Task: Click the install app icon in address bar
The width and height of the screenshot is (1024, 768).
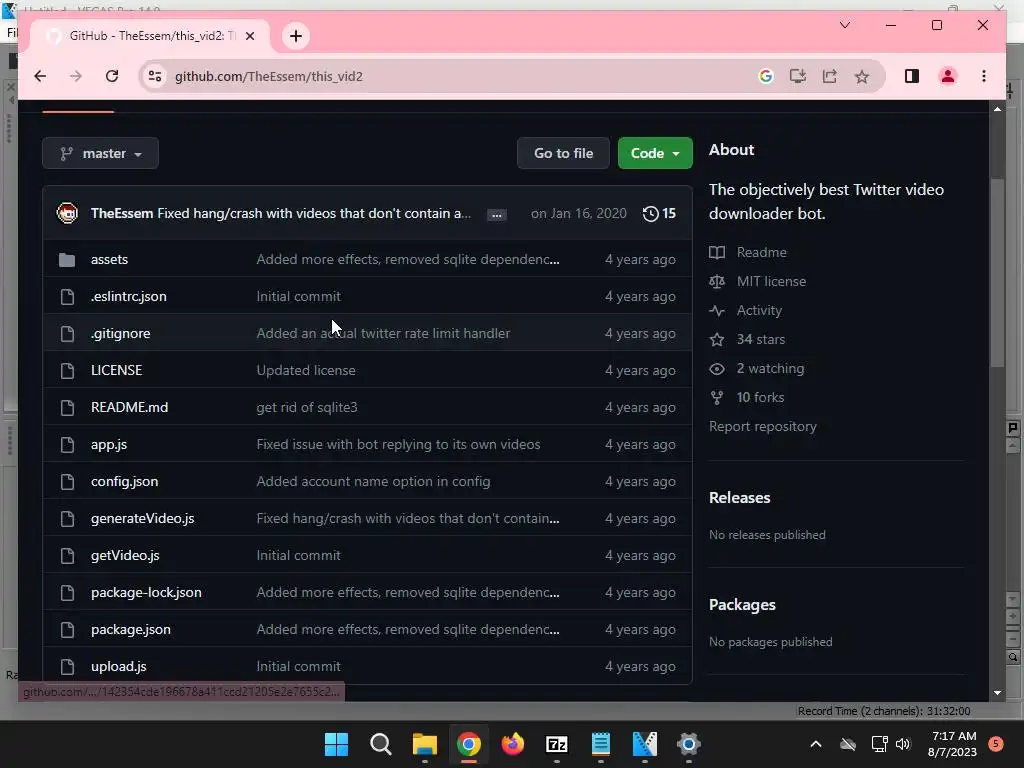Action: pos(797,76)
